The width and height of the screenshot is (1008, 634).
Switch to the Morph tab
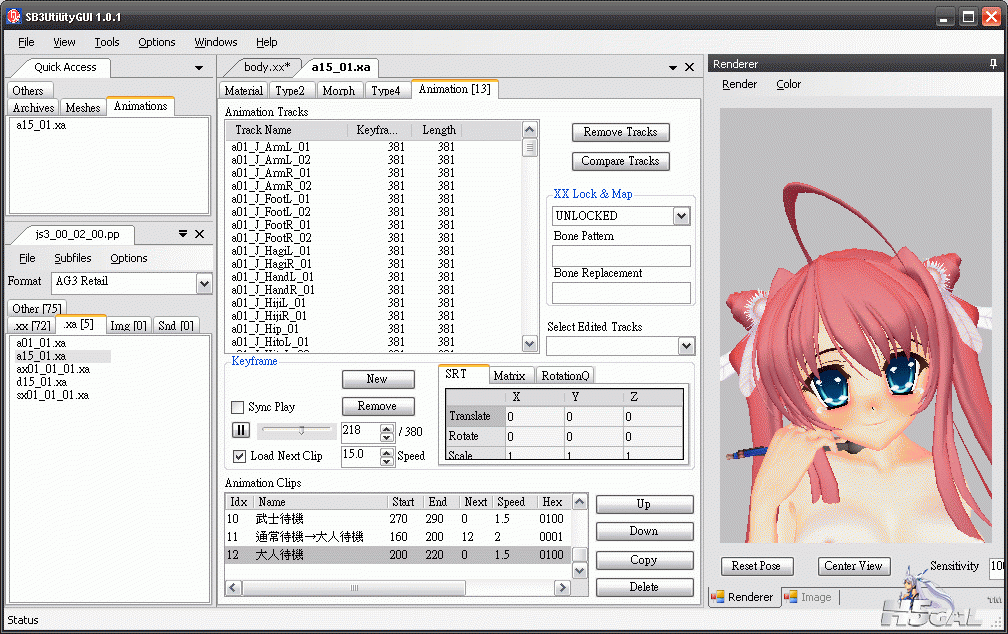tap(339, 91)
